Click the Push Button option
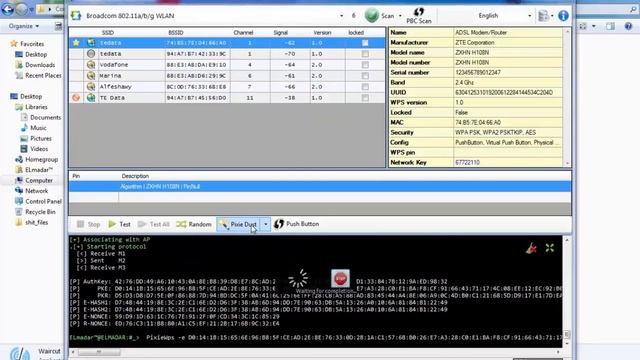Image resolution: width=640 pixels, height=360 pixels. click(x=297, y=224)
